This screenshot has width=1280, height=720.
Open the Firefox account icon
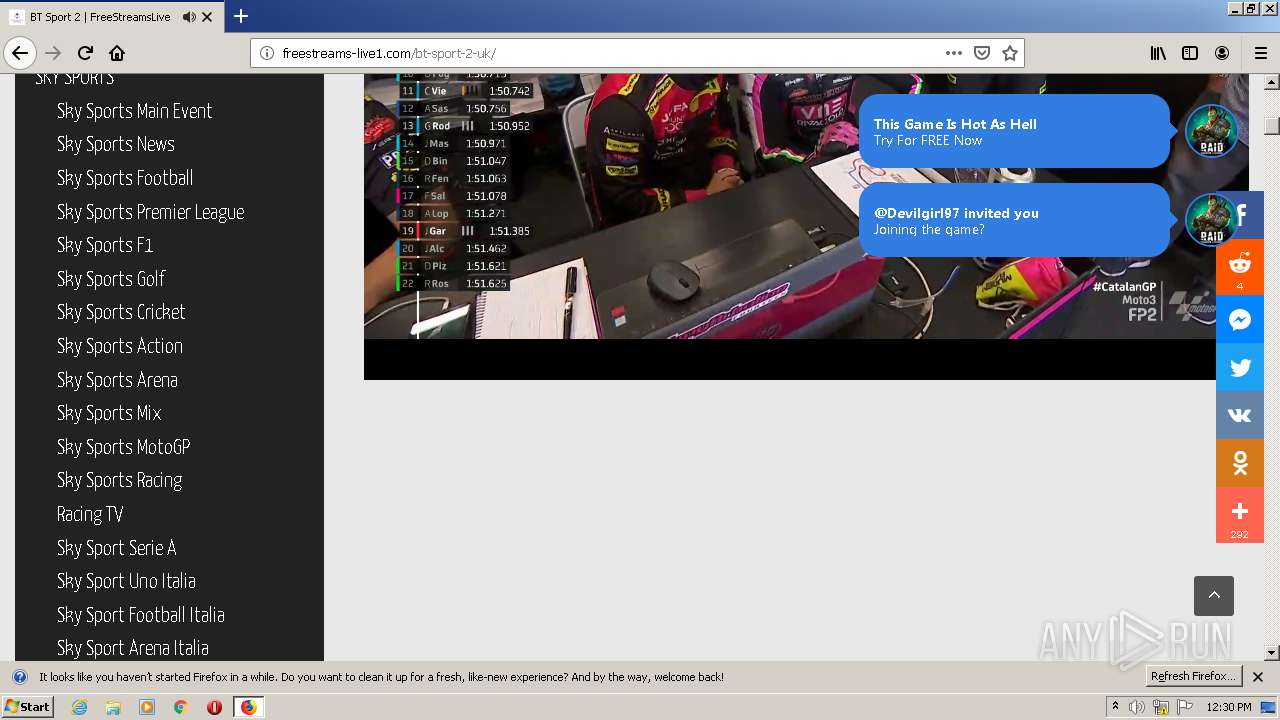coord(1222,53)
